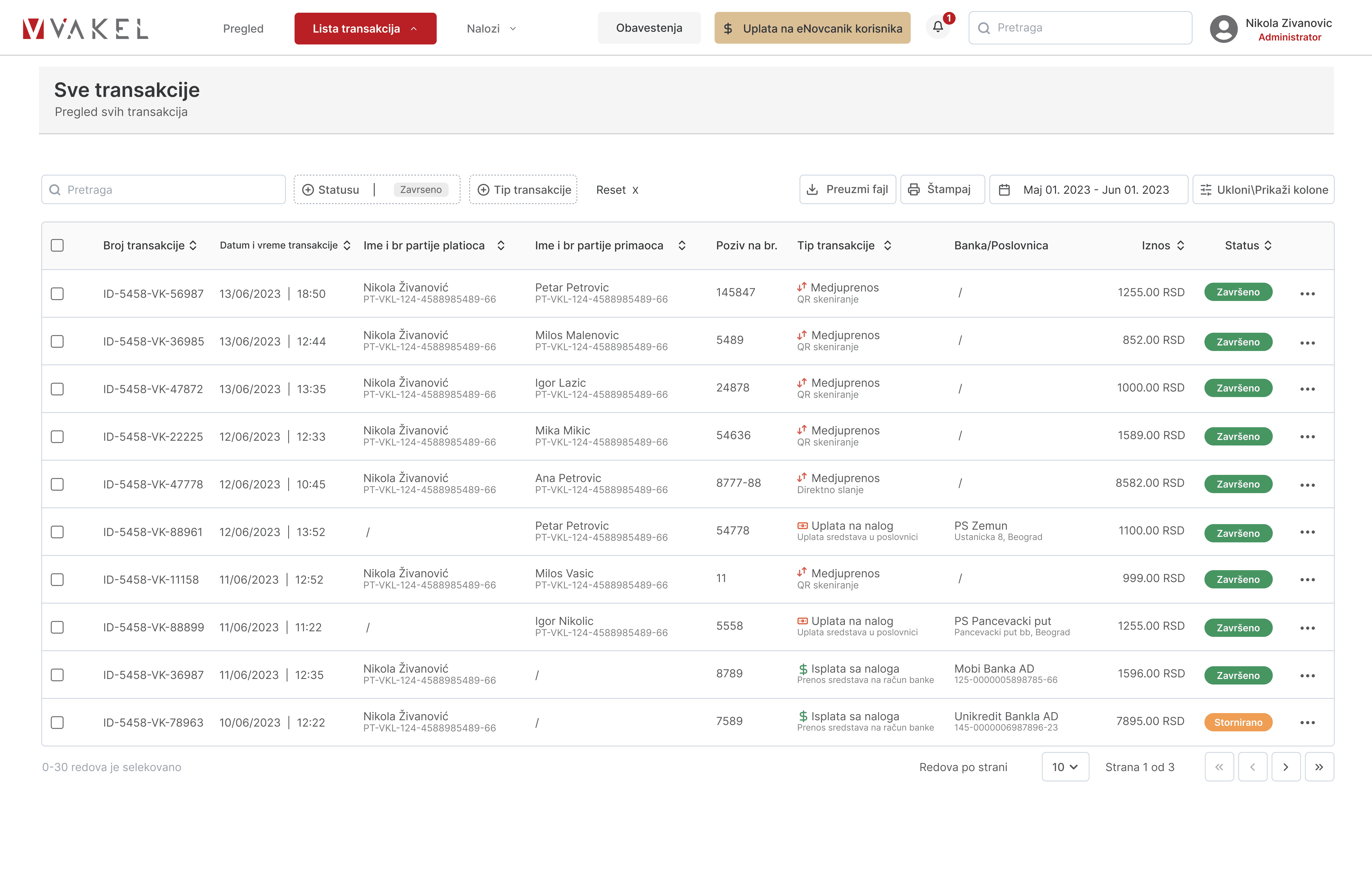Sort by Broj transakcije
Viewport: 1372px width, 887px height.
point(193,245)
